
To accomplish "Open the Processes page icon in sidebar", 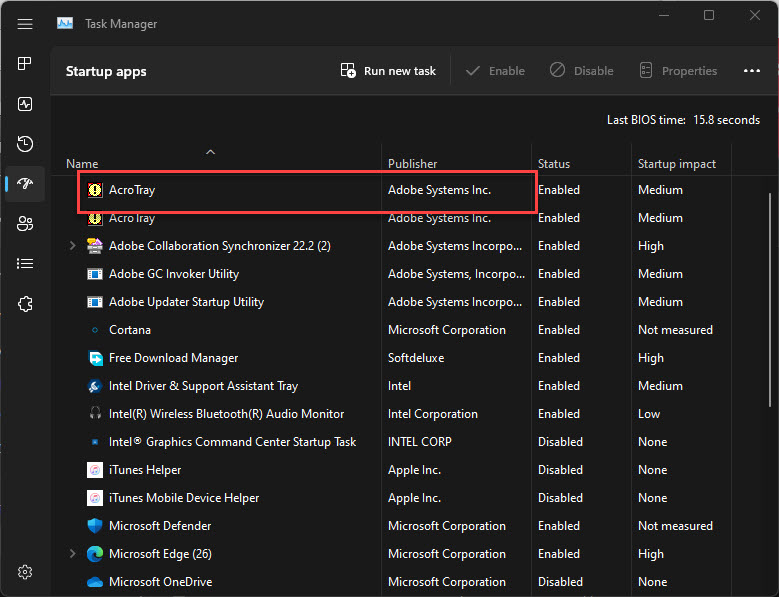I will coord(25,64).
